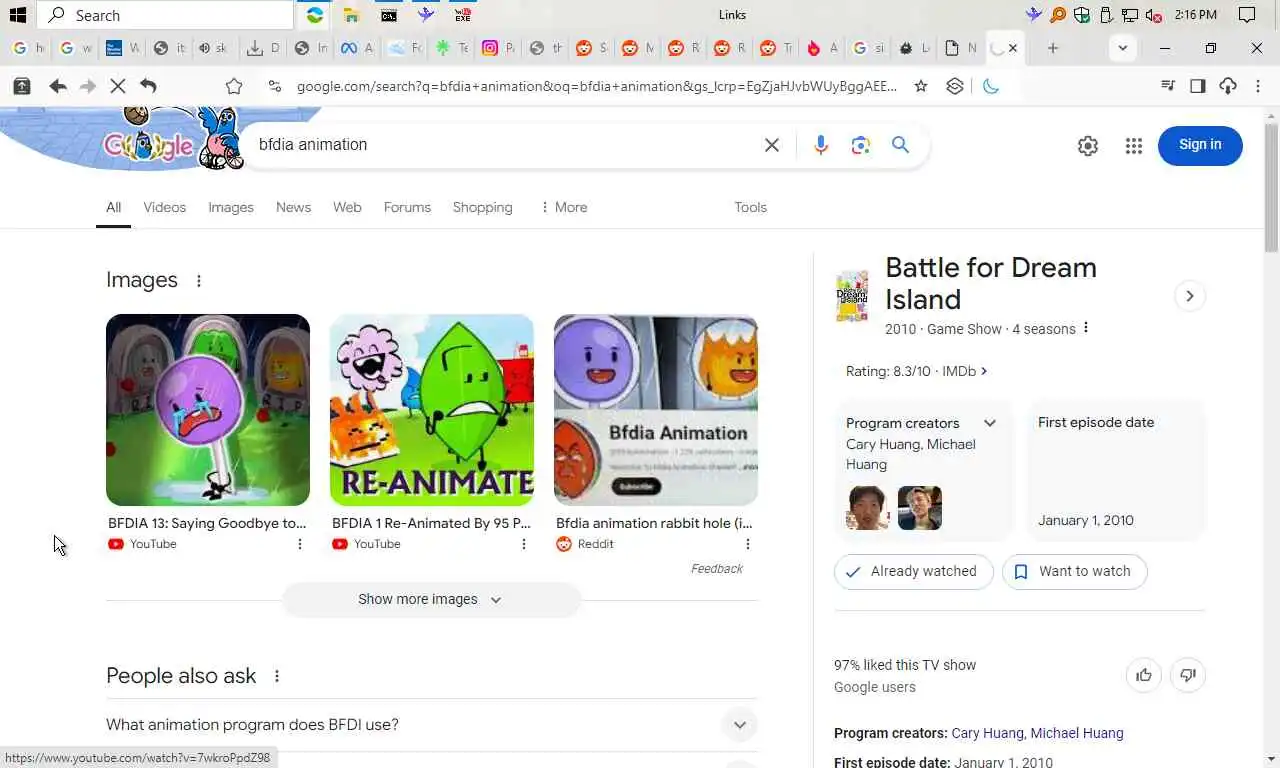The height and width of the screenshot is (768, 1280).
Task: Start voice search with microphone icon
Action: (x=821, y=145)
